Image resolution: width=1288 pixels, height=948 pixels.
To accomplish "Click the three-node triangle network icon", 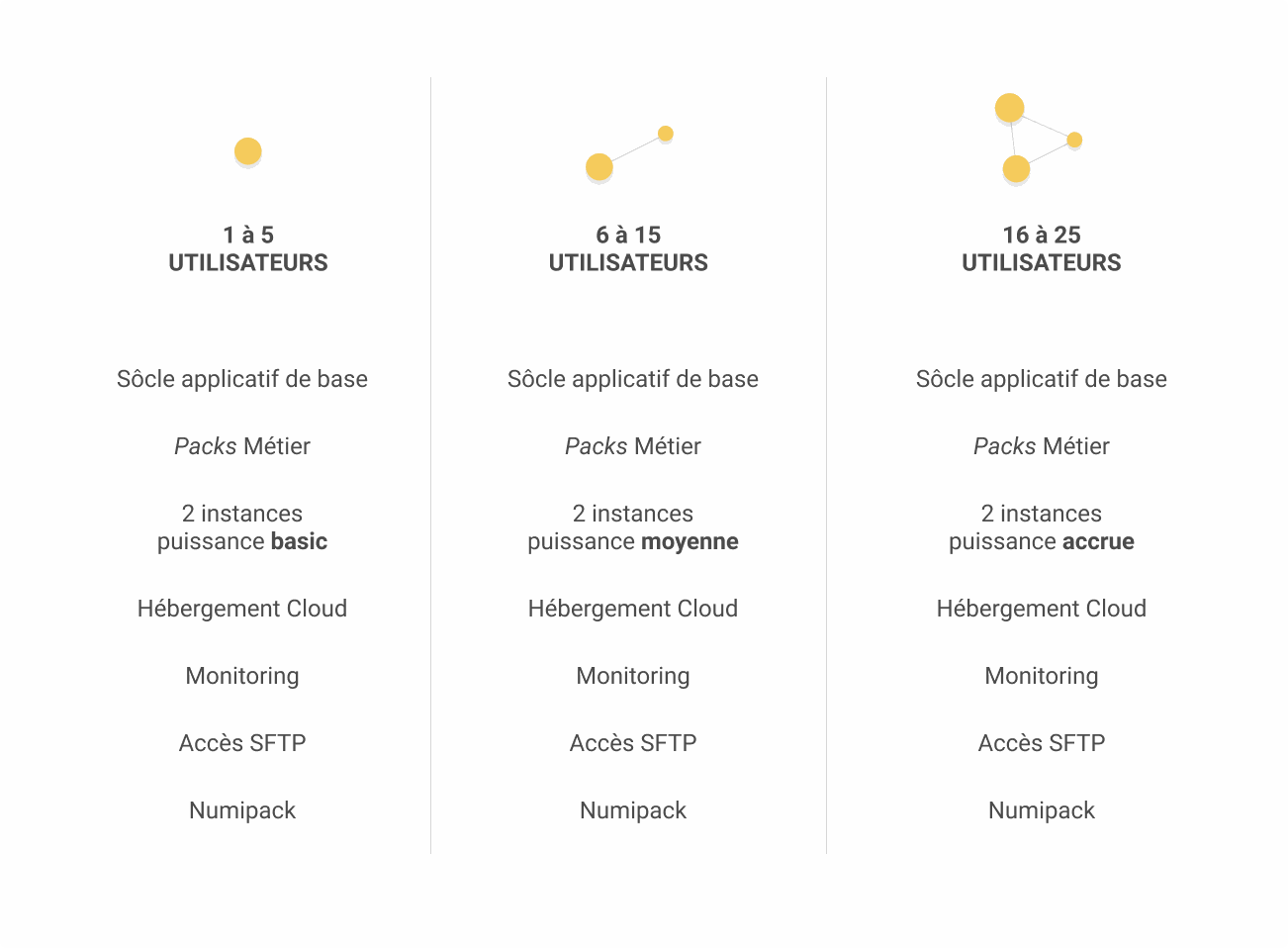I will pyautogui.click(x=1038, y=140).
